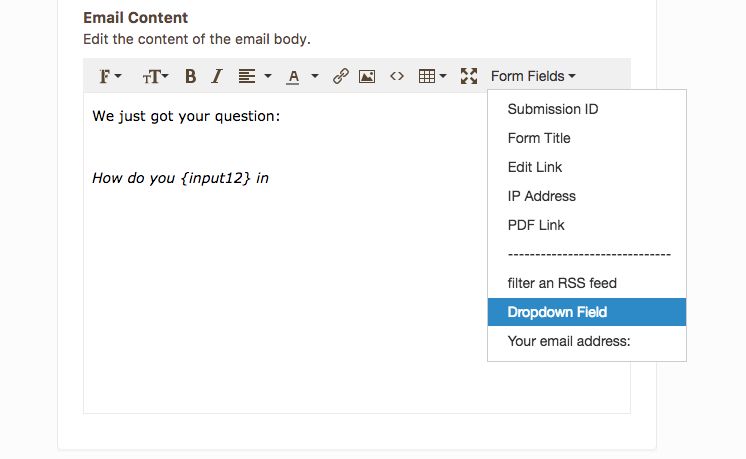
Task: Insert the Edit Link field
Action: pos(535,167)
